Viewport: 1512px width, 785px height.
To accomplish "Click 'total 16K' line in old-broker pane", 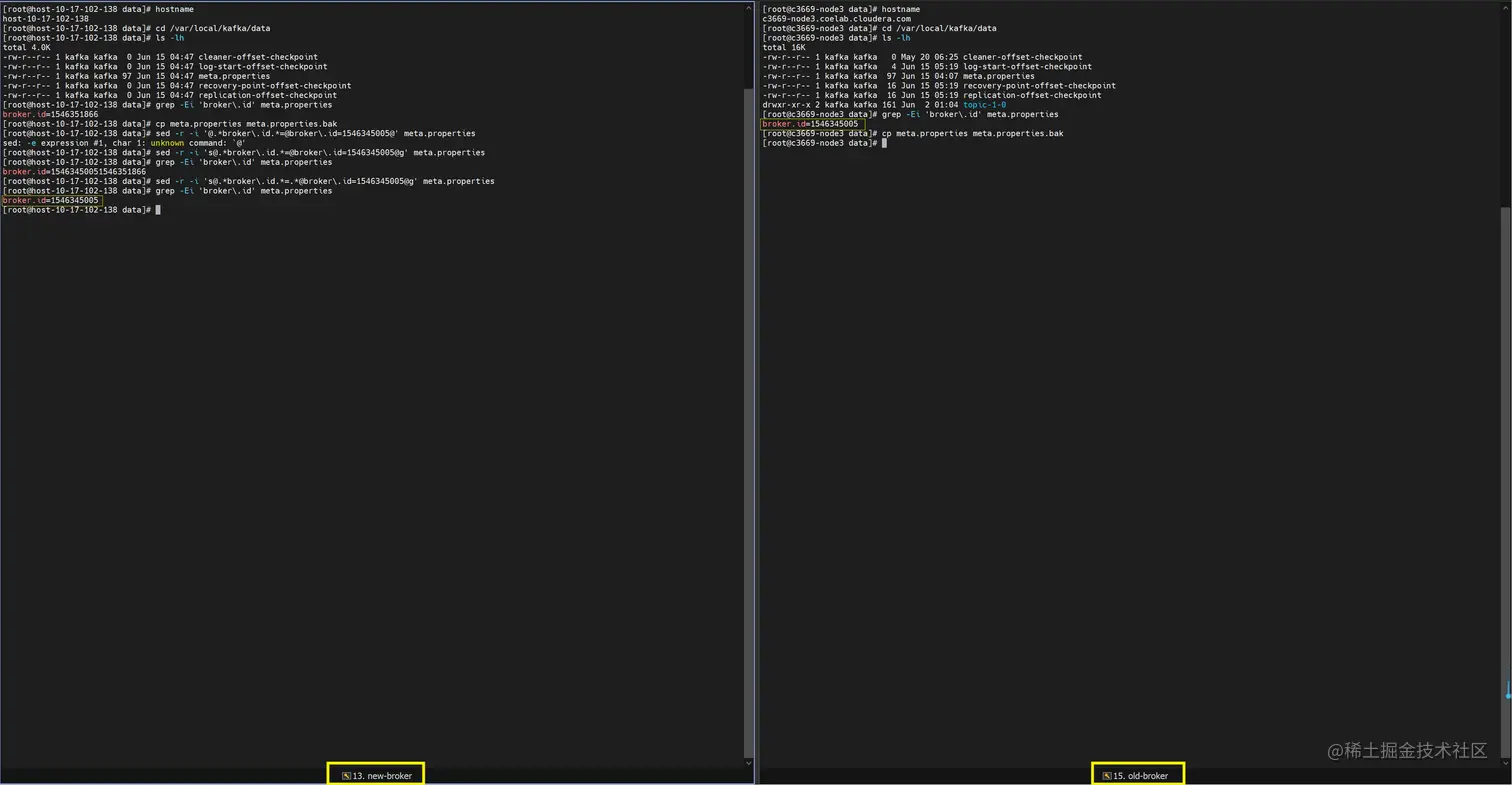I will (x=784, y=47).
